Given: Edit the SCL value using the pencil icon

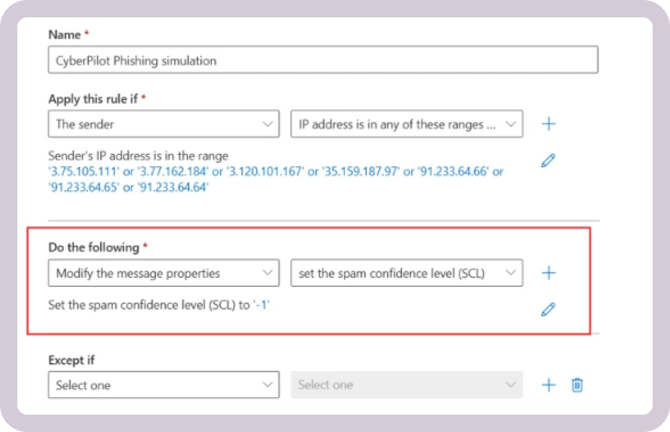Looking at the screenshot, I should point(548,309).
